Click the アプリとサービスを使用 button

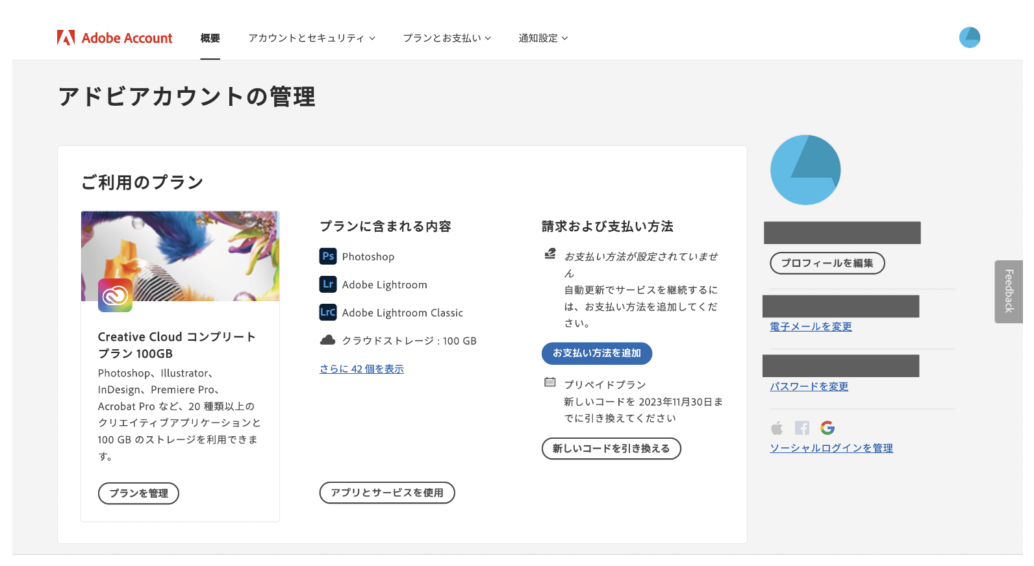click(387, 493)
